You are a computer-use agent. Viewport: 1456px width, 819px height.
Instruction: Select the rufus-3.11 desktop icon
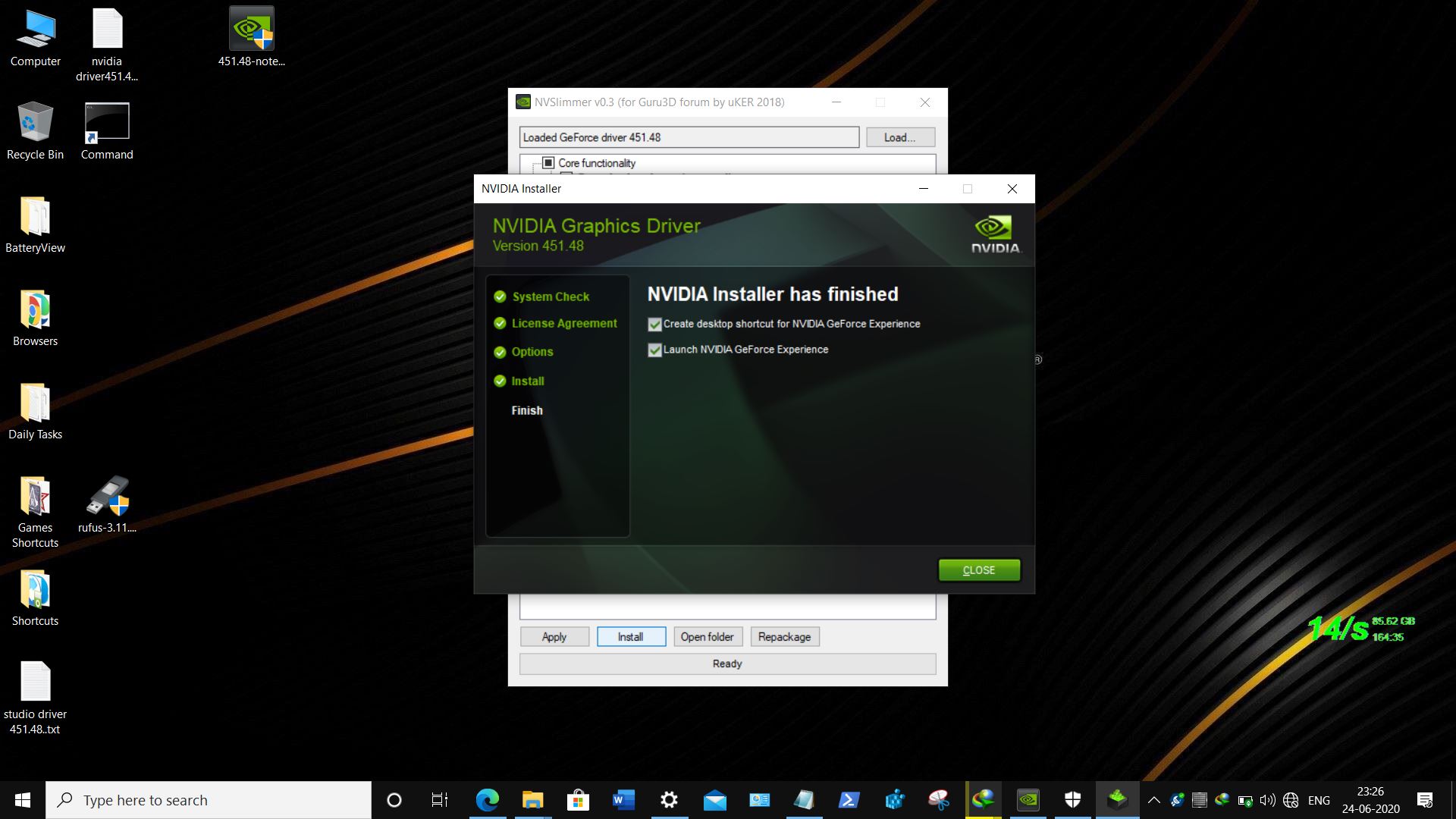tap(107, 504)
